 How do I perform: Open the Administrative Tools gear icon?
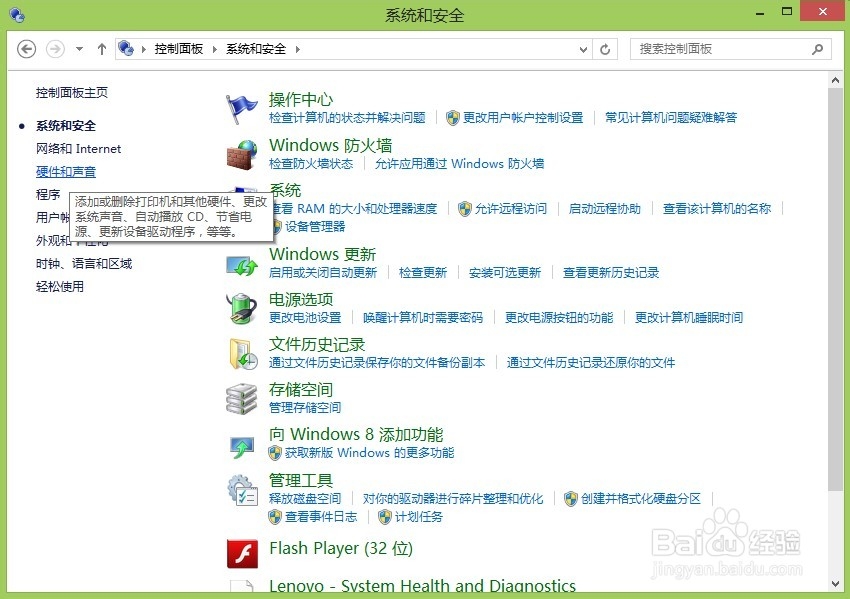pyautogui.click(x=242, y=490)
